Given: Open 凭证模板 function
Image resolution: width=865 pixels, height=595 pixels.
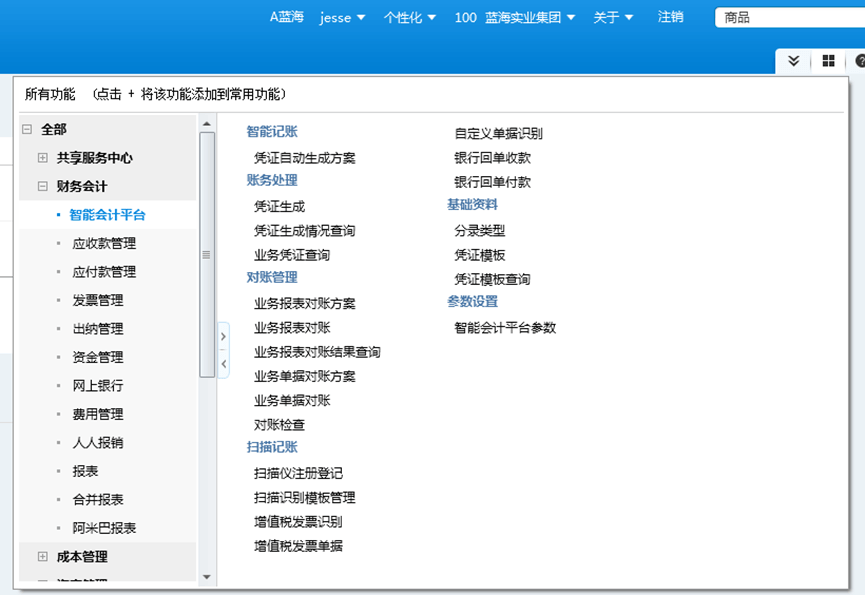Looking at the screenshot, I should point(479,255).
